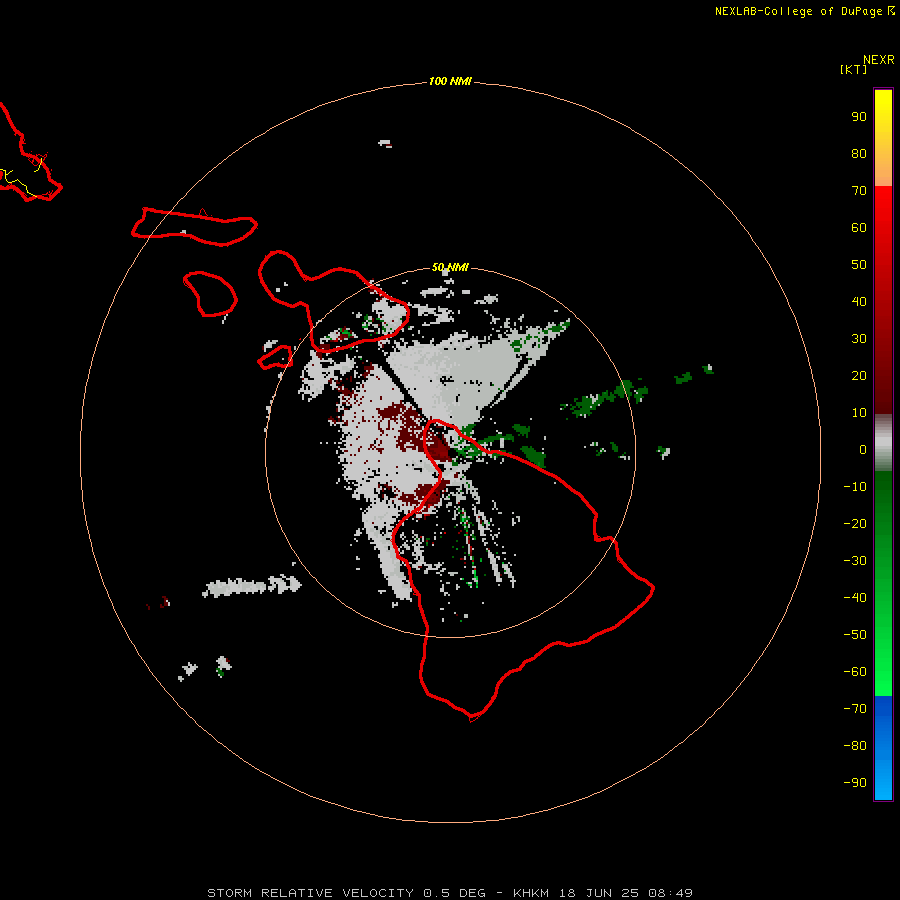Click the 20 knot scale label
The height and width of the screenshot is (900, 900).
[859, 376]
